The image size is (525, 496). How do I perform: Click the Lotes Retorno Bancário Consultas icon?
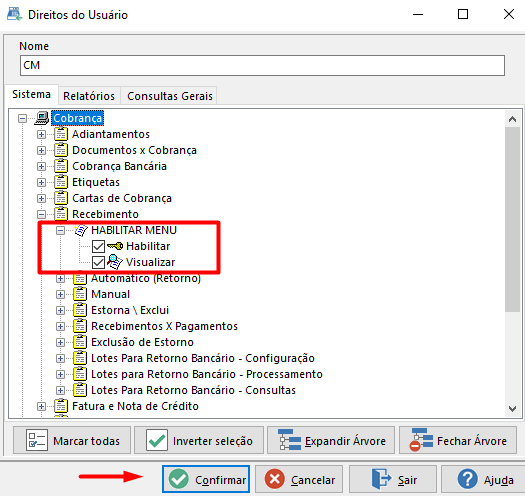tap(80, 390)
